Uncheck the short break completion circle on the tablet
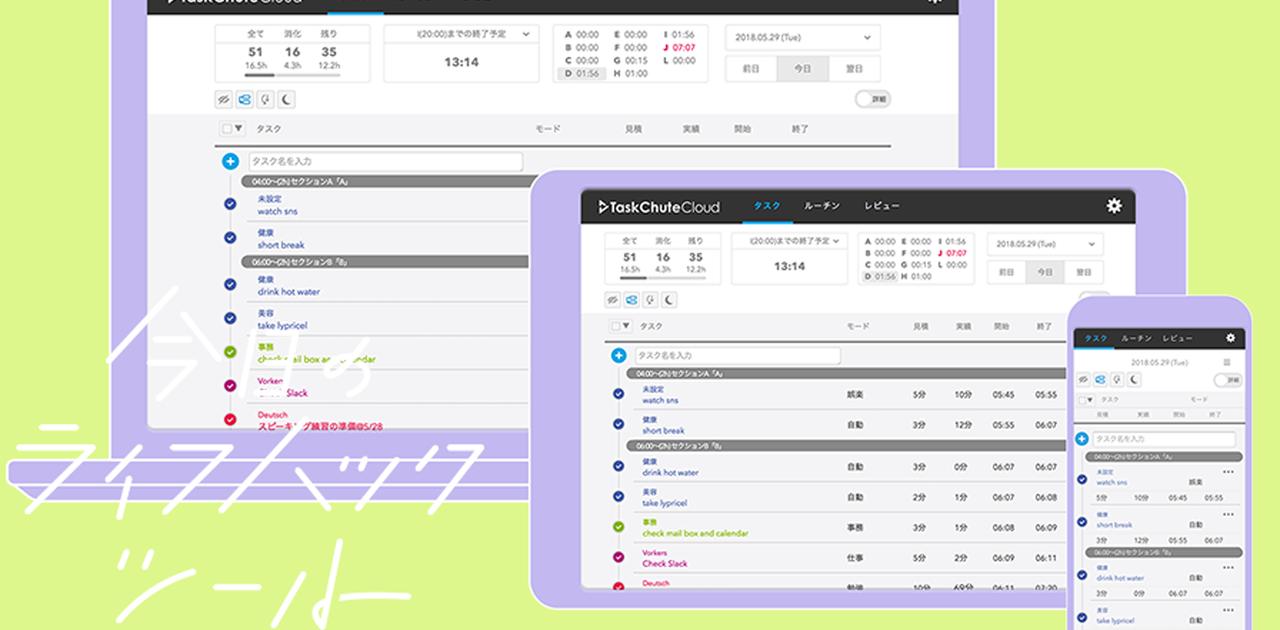Viewport: 1280px width, 630px height. [x=618, y=425]
